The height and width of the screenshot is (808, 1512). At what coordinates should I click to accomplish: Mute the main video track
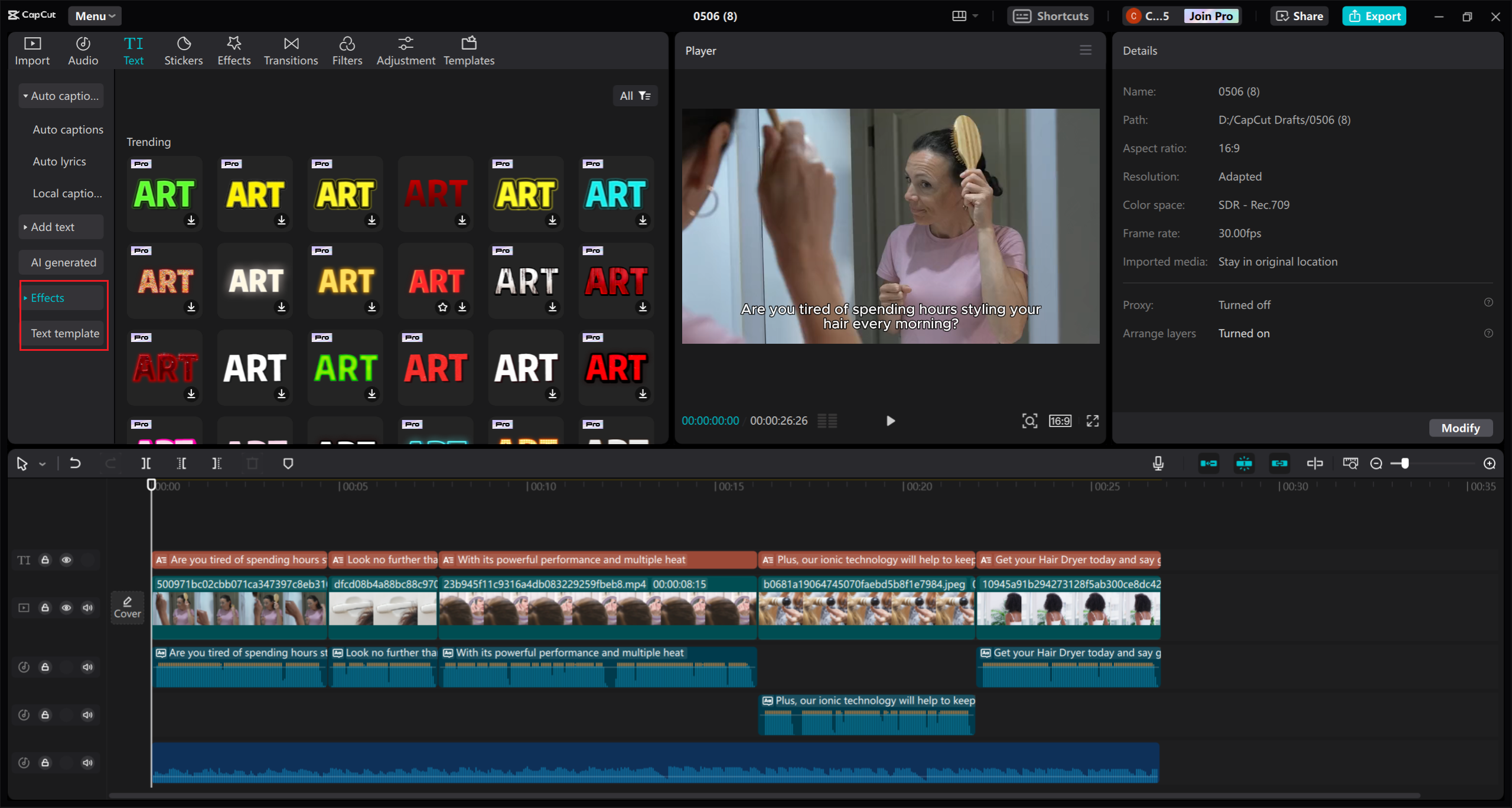click(x=87, y=608)
